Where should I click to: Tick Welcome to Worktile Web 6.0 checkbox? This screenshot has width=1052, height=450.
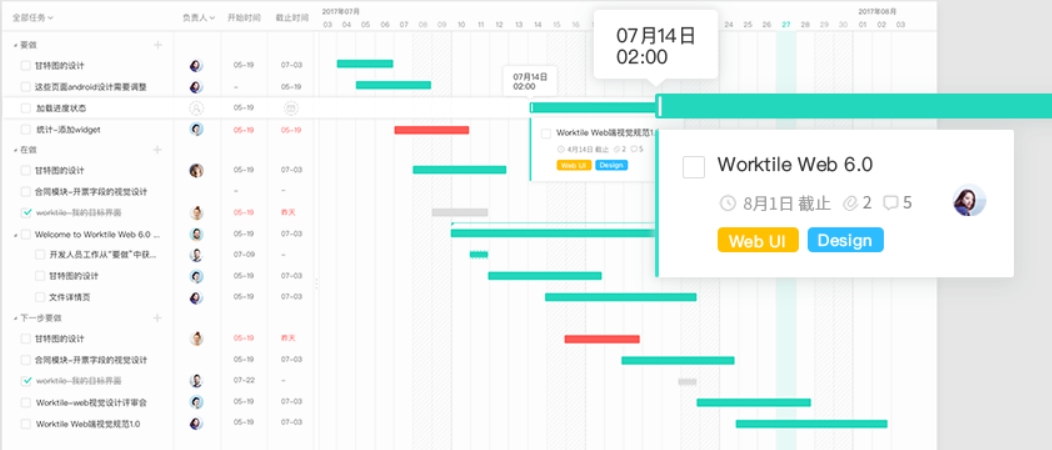[x=25, y=234]
